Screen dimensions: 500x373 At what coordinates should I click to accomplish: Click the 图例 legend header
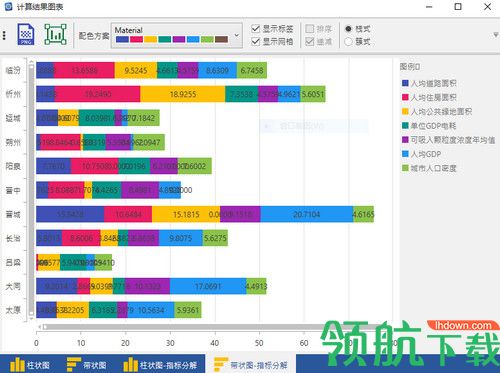pos(410,67)
